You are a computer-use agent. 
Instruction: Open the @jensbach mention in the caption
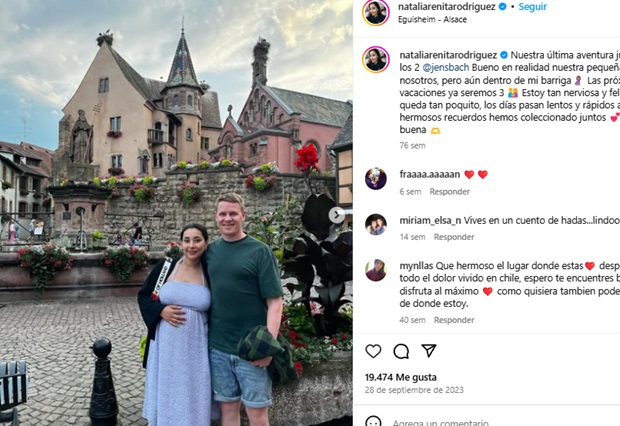446,68
